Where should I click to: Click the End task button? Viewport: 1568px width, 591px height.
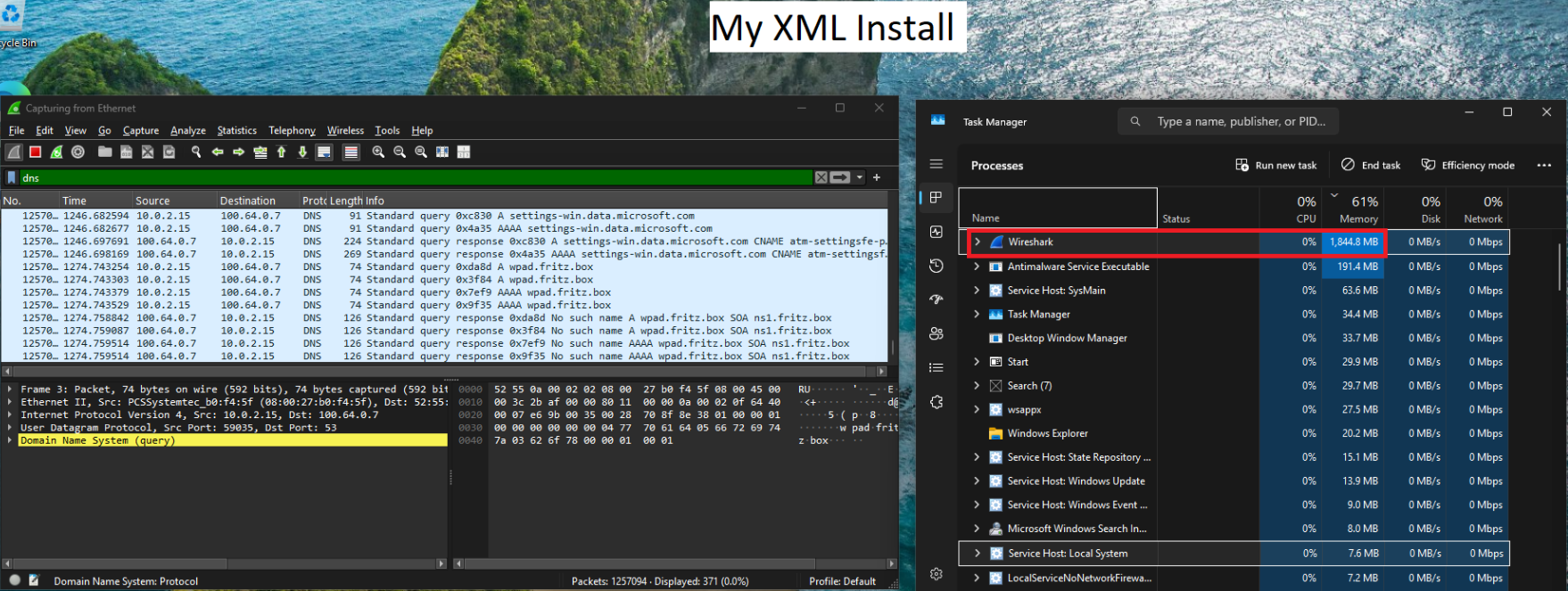pyautogui.click(x=1371, y=165)
